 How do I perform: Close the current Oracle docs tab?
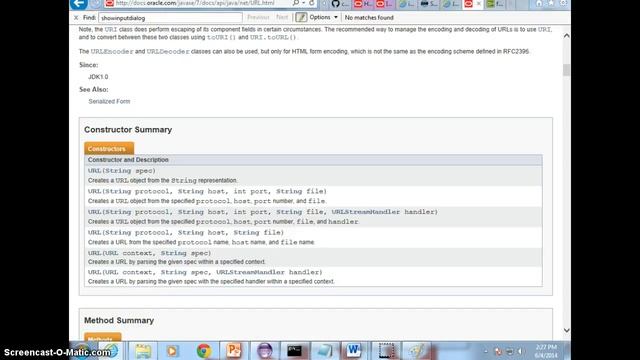point(479,4)
